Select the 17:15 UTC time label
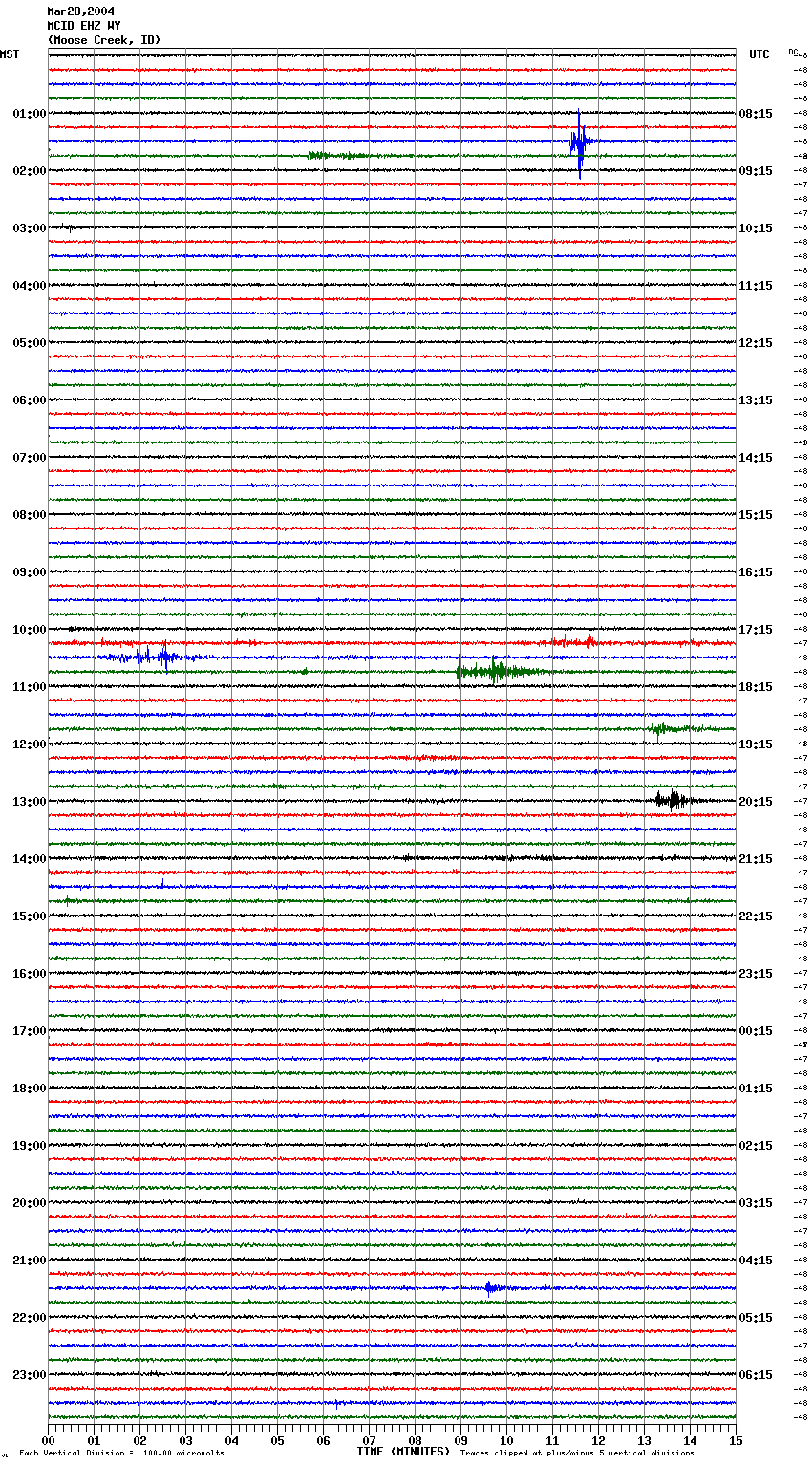 tap(756, 630)
